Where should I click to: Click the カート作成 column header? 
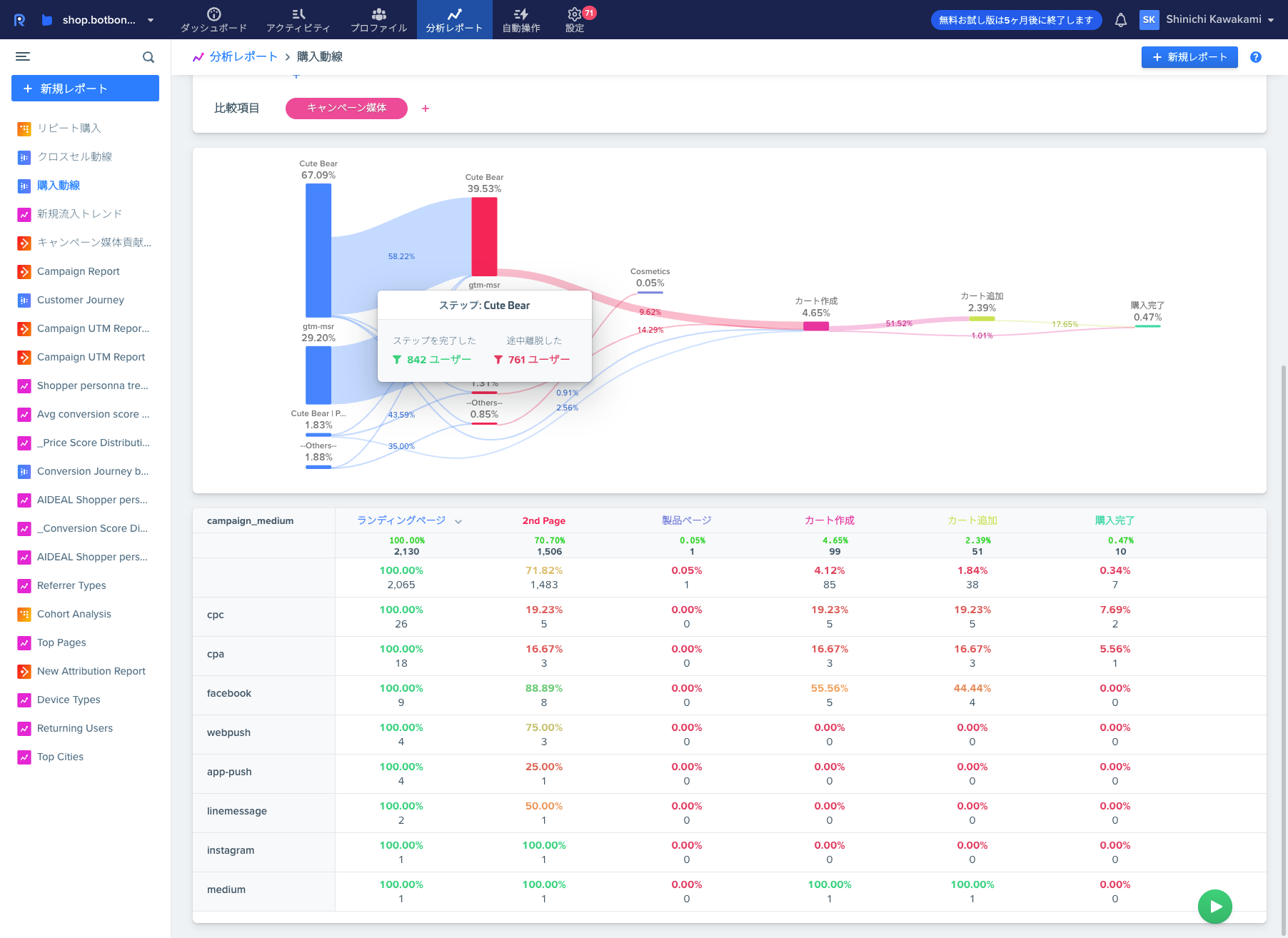click(830, 520)
